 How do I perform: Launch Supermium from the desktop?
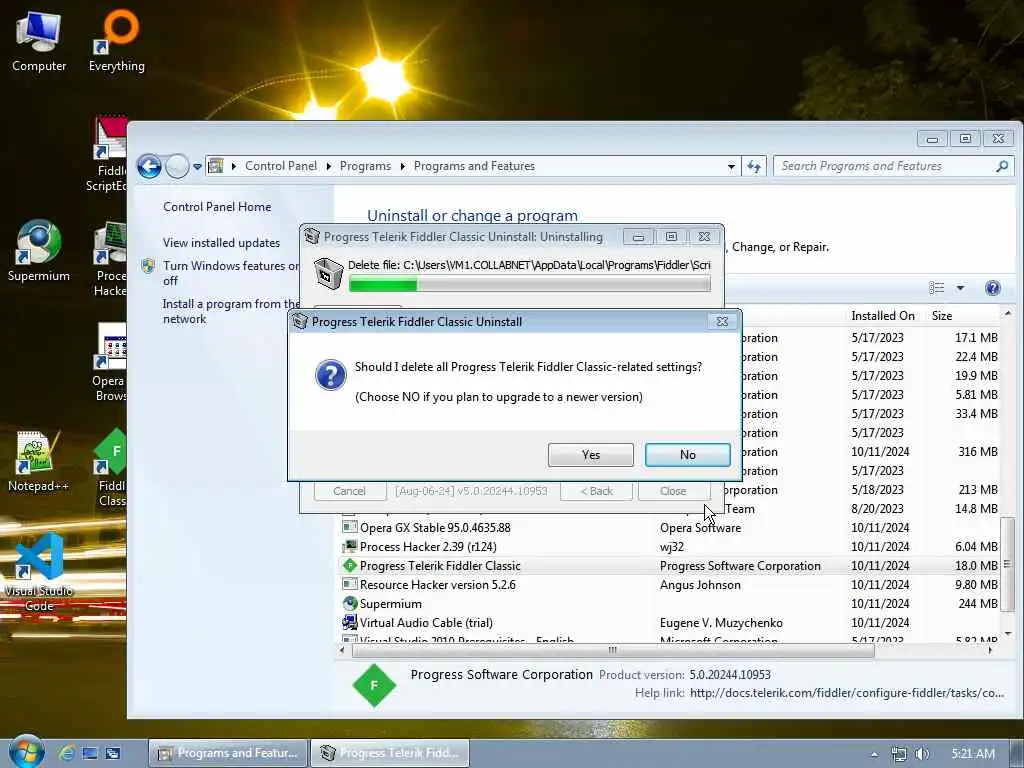[39, 251]
